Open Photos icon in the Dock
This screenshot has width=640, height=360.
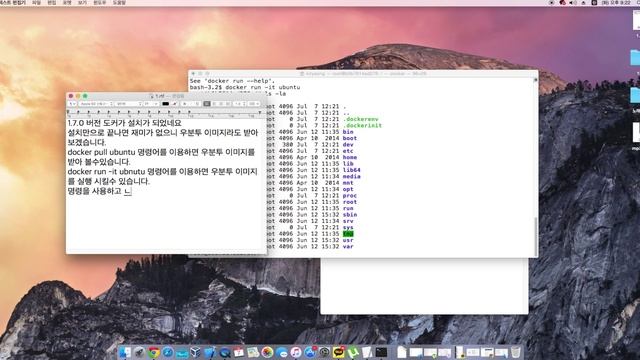point(267,352)
